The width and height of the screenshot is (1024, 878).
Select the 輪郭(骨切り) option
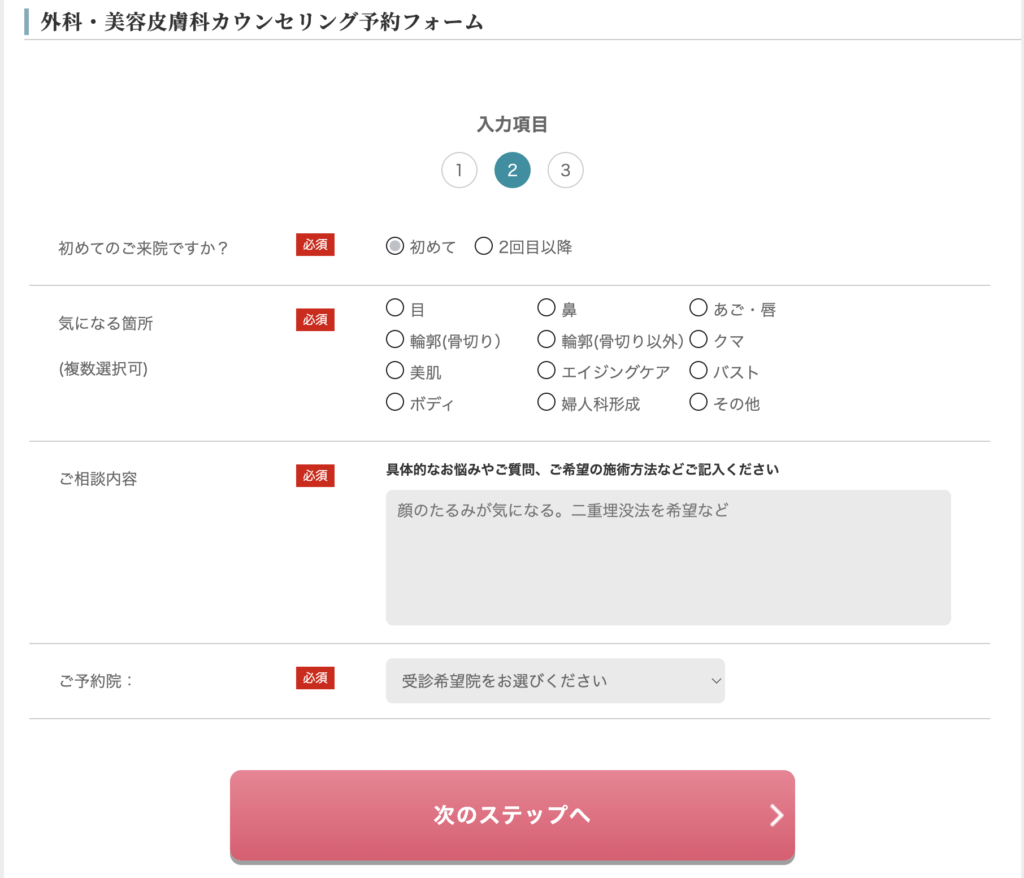tap(395, 340)
